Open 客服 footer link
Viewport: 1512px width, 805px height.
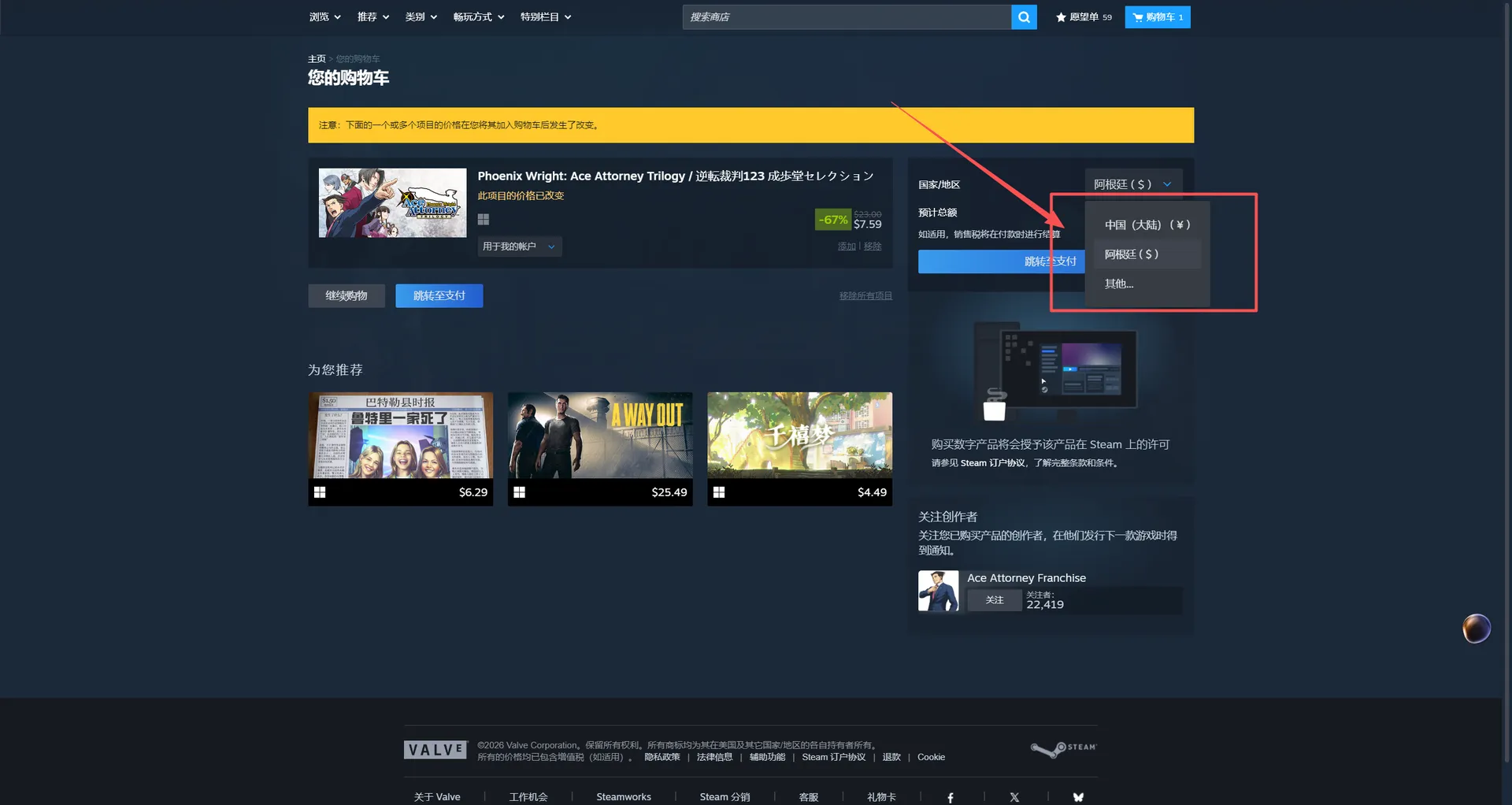[x=809, y=797]
